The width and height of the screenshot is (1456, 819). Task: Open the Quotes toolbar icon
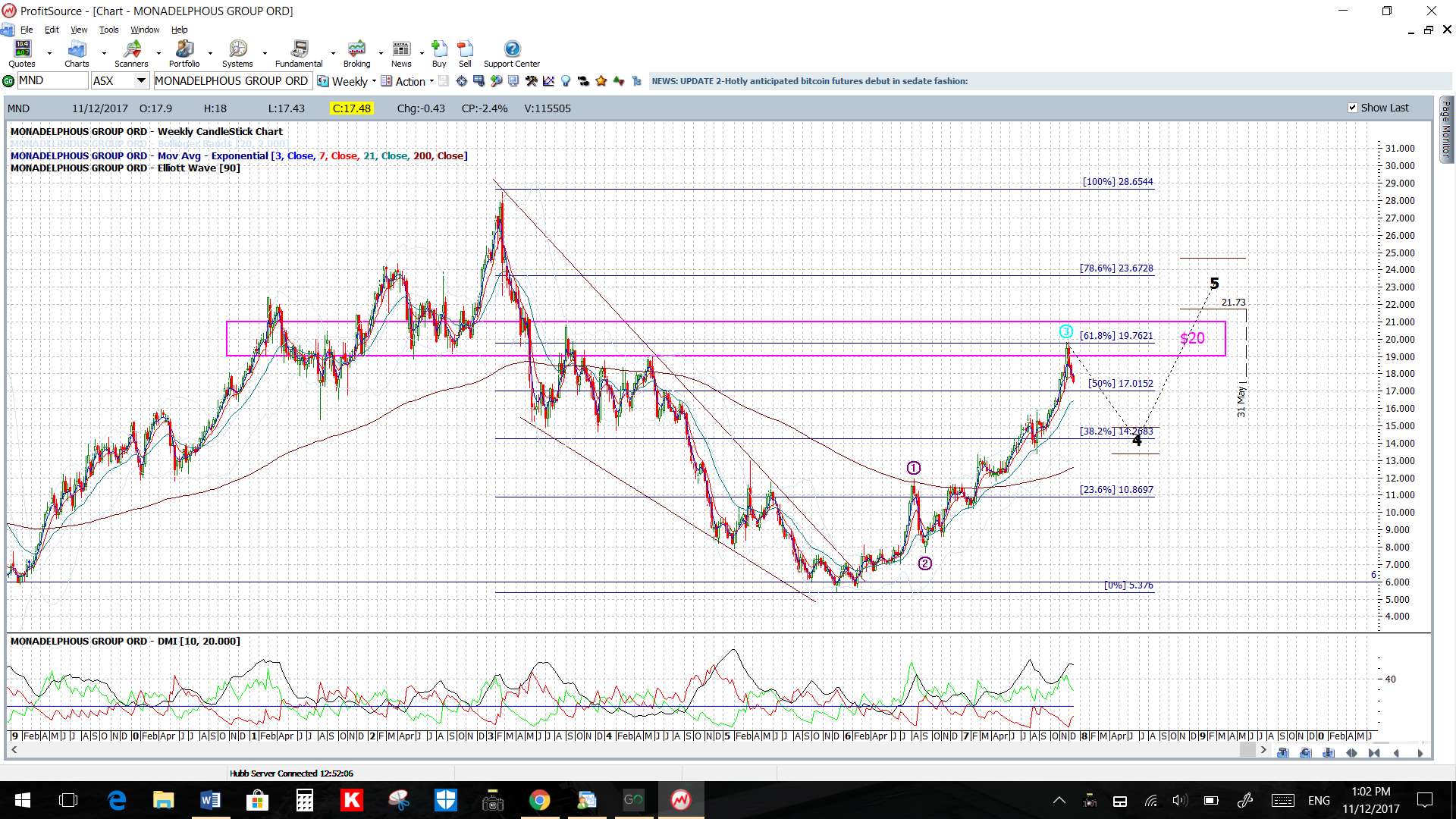(22, 54)
